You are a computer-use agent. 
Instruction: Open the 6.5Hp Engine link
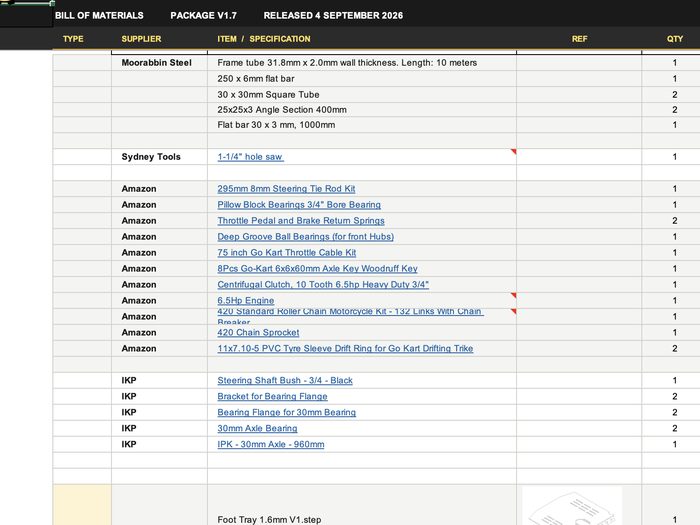(246, 300)
